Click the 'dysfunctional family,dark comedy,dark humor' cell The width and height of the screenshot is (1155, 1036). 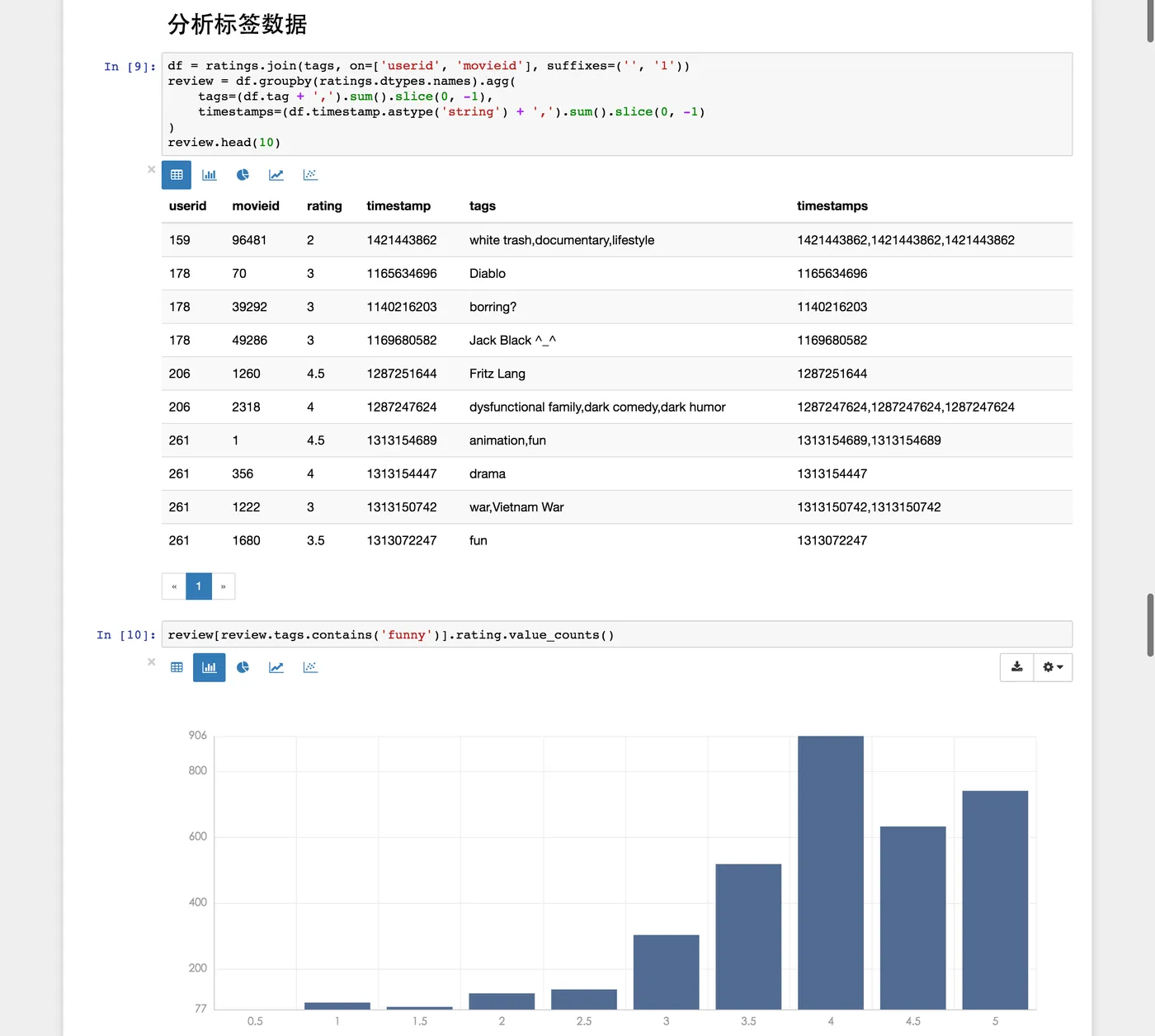(x=597, y=407)
